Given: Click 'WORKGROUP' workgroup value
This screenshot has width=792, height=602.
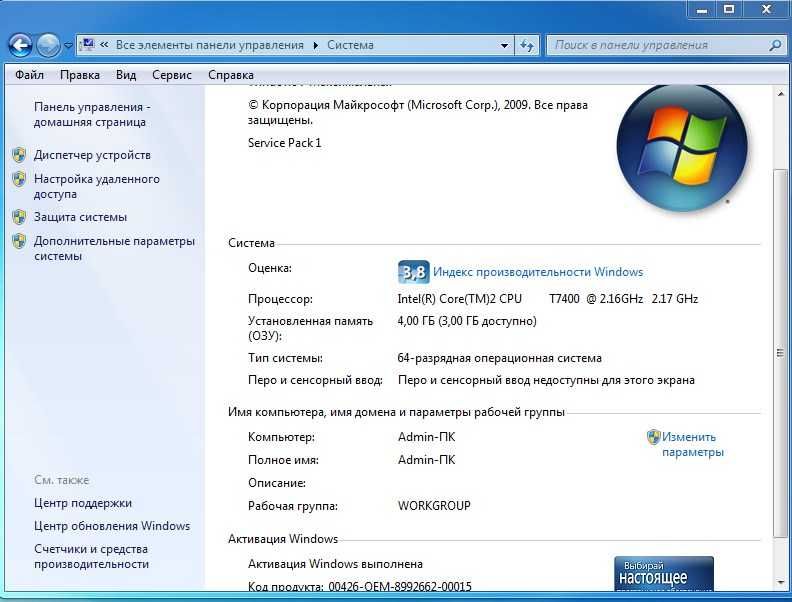Looking at the screenshot, I should [434, 506].
